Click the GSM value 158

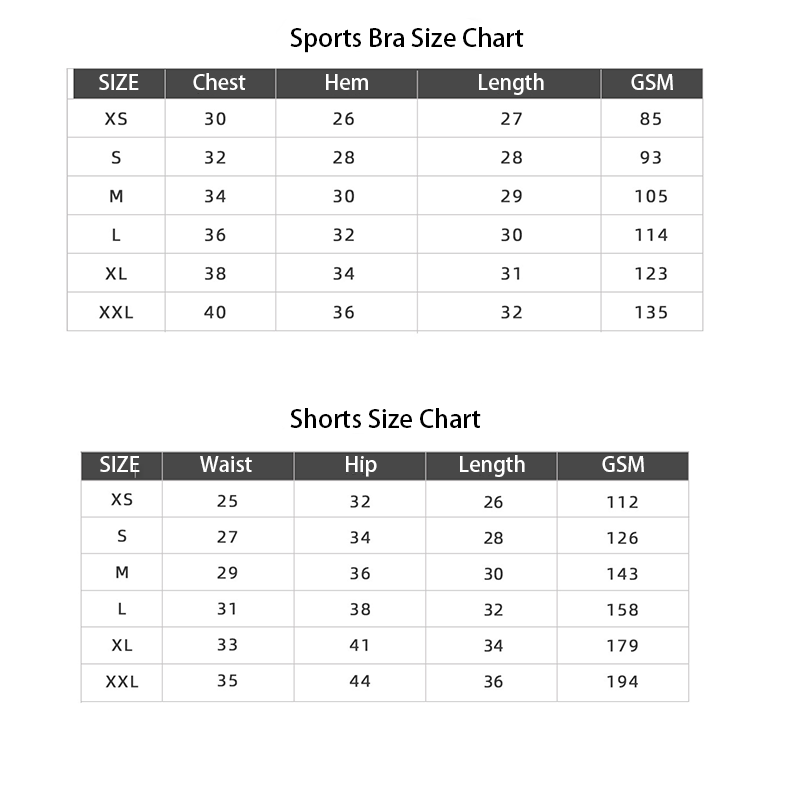622,610
